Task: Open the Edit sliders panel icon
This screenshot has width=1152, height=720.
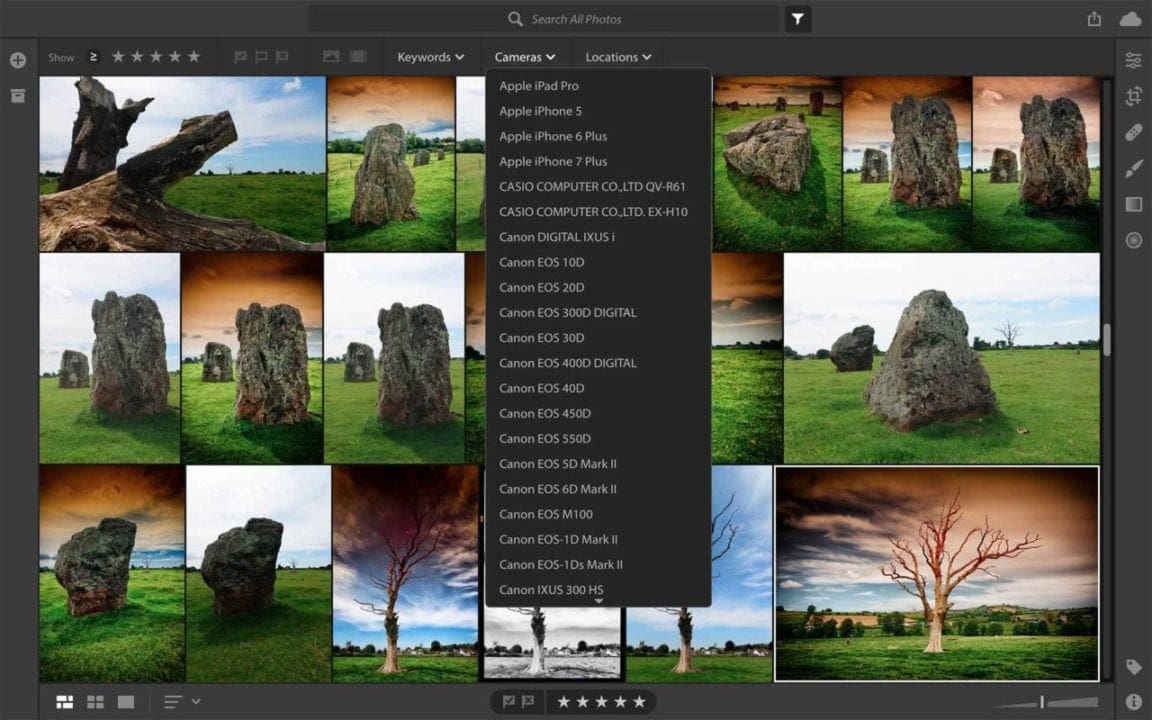Action: 1134,60
